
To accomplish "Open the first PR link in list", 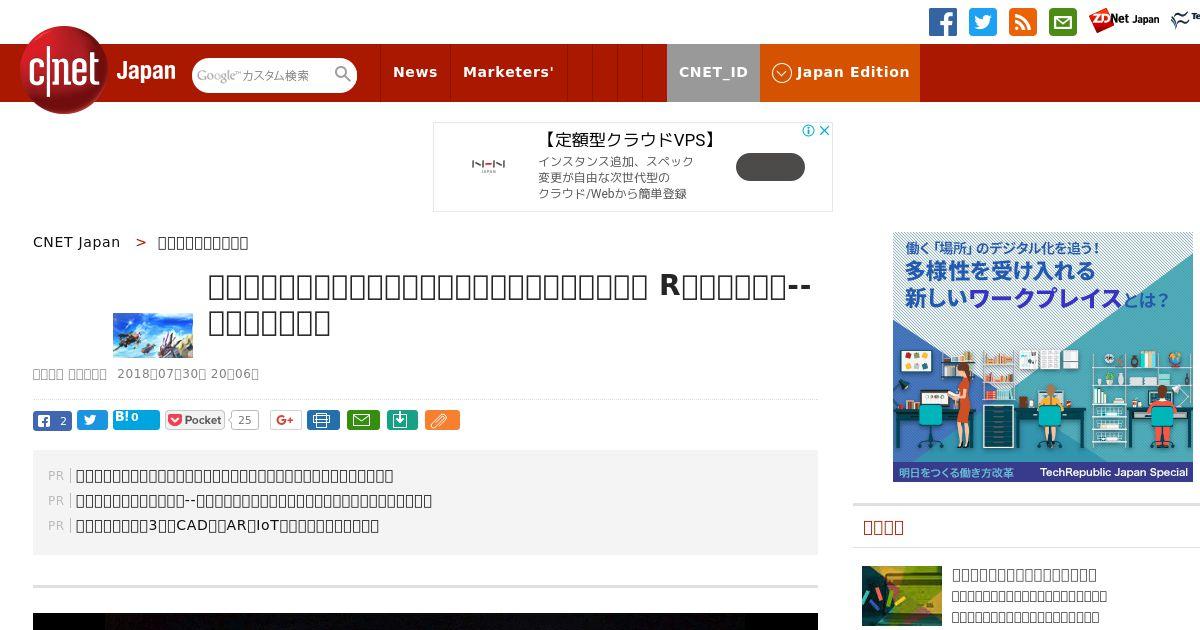I will pos(234,475).
